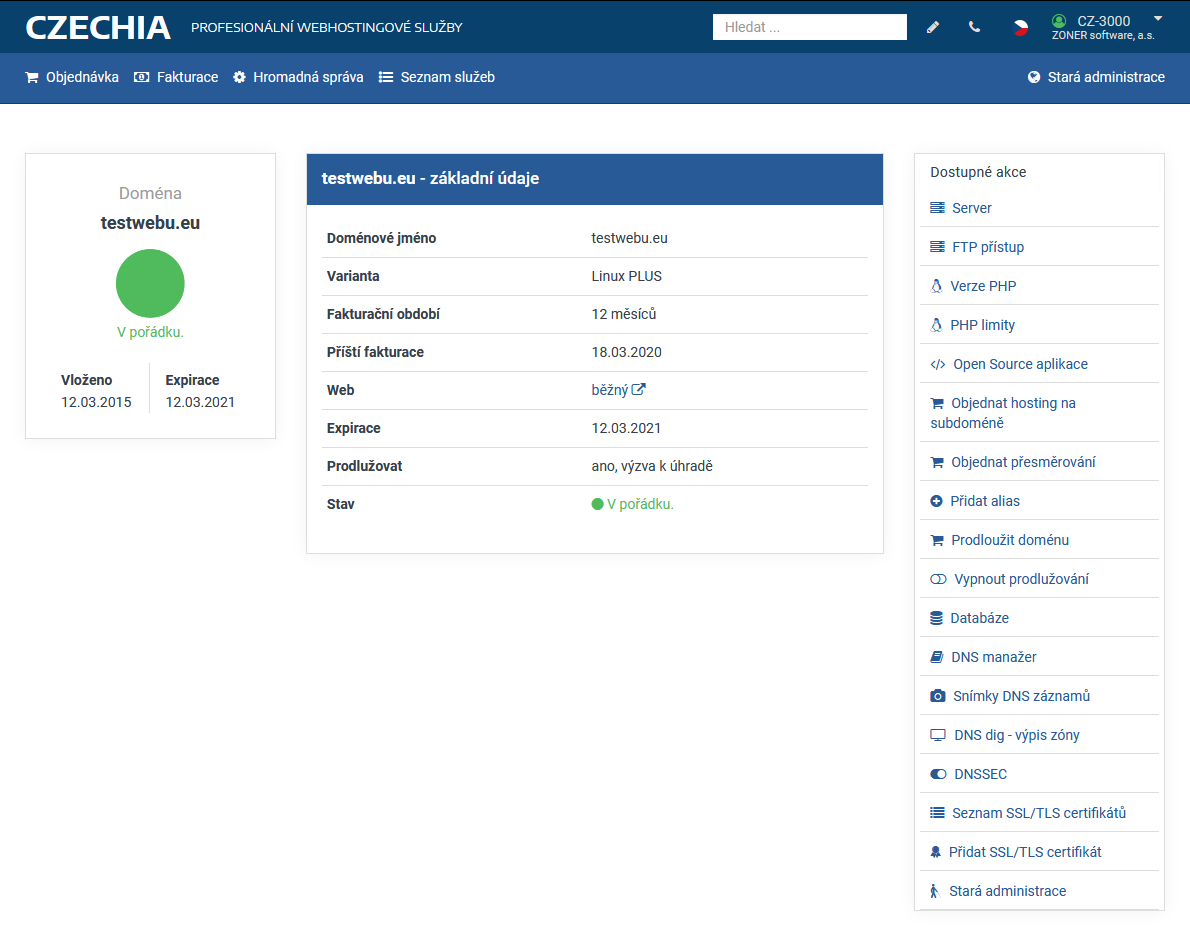Expand the CZ-3000 account dropdown arrow

(1158, 18)
